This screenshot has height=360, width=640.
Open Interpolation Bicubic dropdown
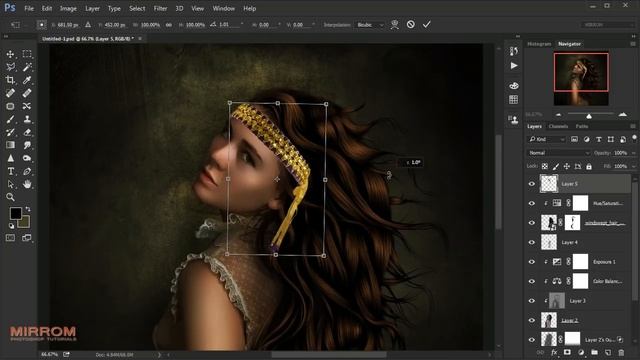pos(370,25)
